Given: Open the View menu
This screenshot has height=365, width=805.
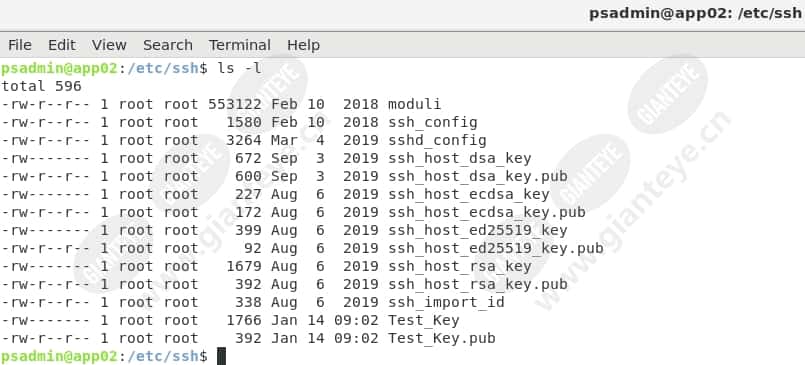Looking at the screenshot, I should [109, 45].
